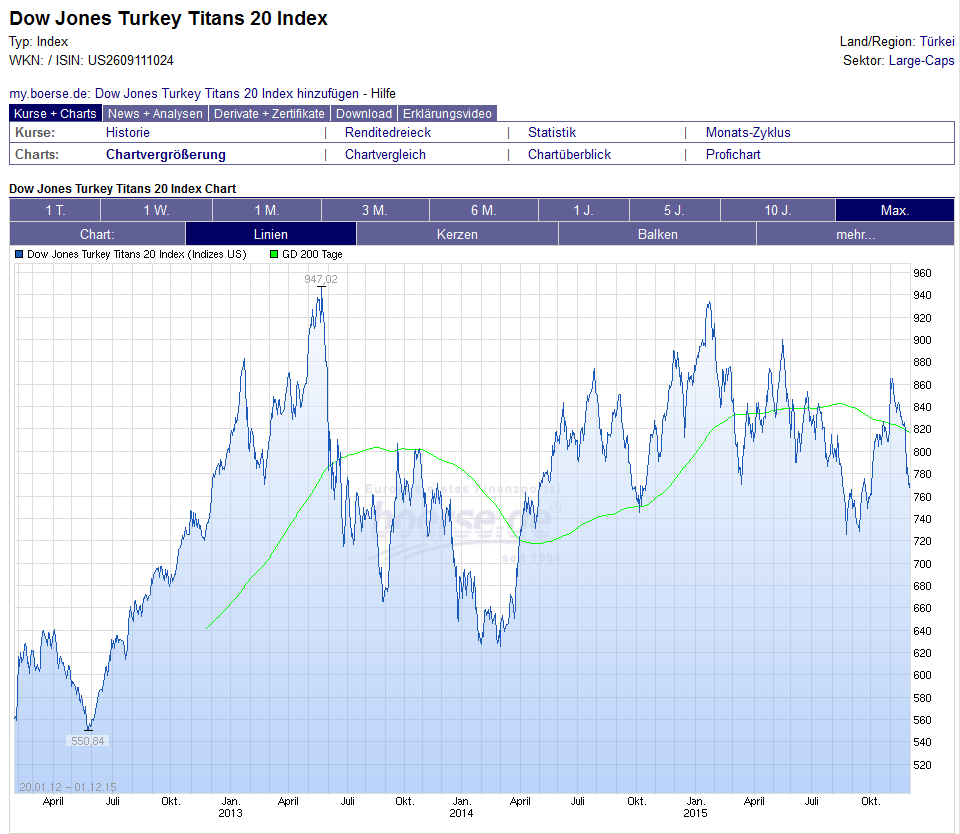This screenshot has height=834, width=960.
Task: Open the Monats-Zyklus link
Action: coord(748,132)
